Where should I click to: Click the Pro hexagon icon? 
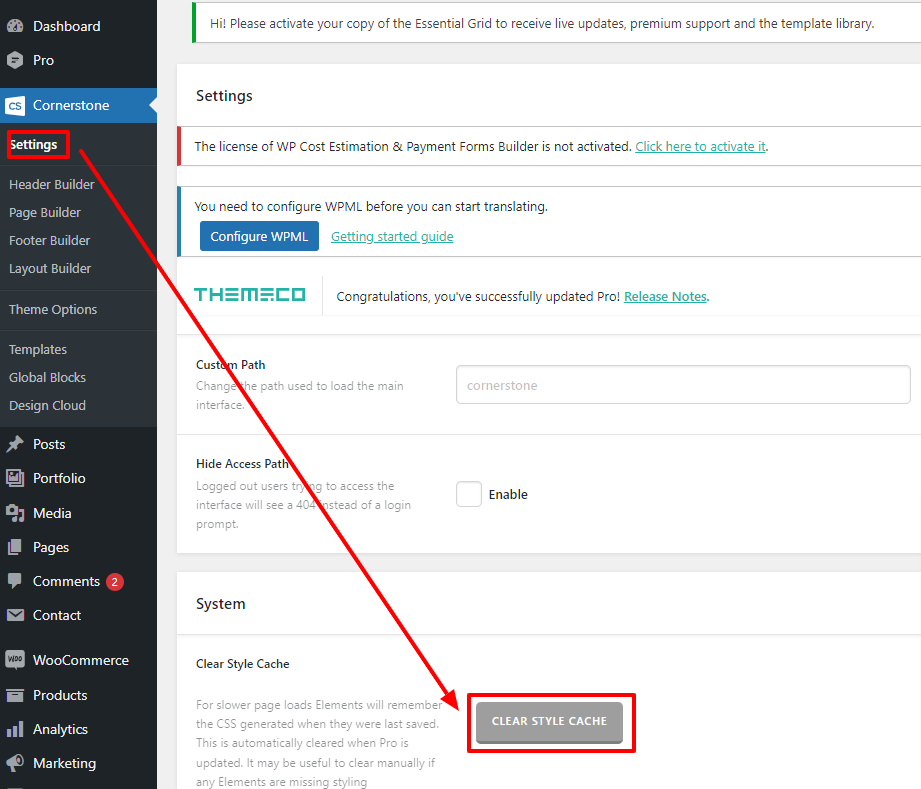15,60
